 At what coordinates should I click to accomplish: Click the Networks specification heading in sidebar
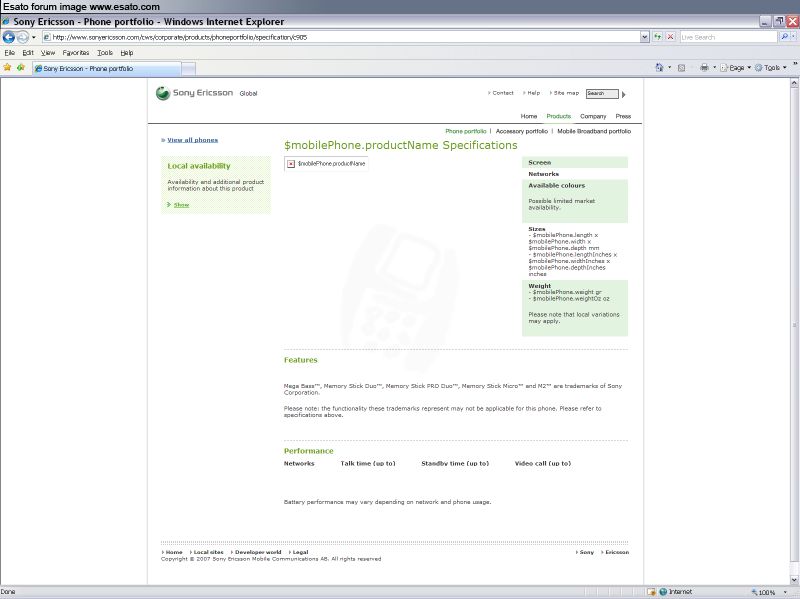coord(543,174)
